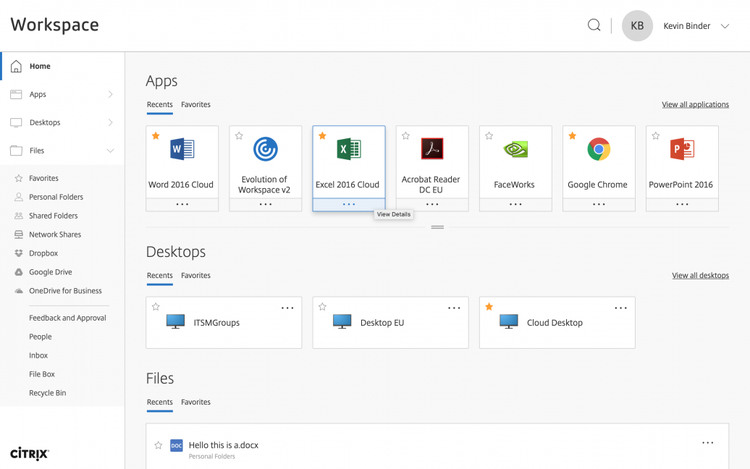Launch FaceWorks app icon
The image size is (750, 469).
(x=515, y=150)
